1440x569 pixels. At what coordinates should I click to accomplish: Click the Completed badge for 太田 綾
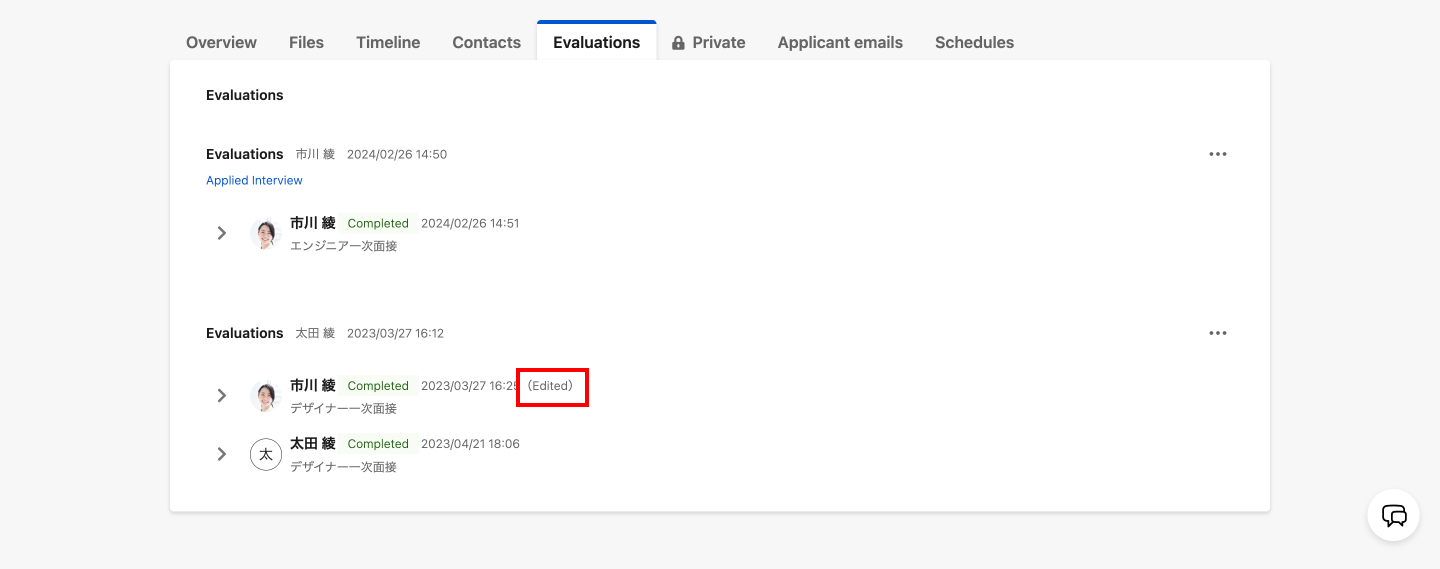[x=378, y=444]
